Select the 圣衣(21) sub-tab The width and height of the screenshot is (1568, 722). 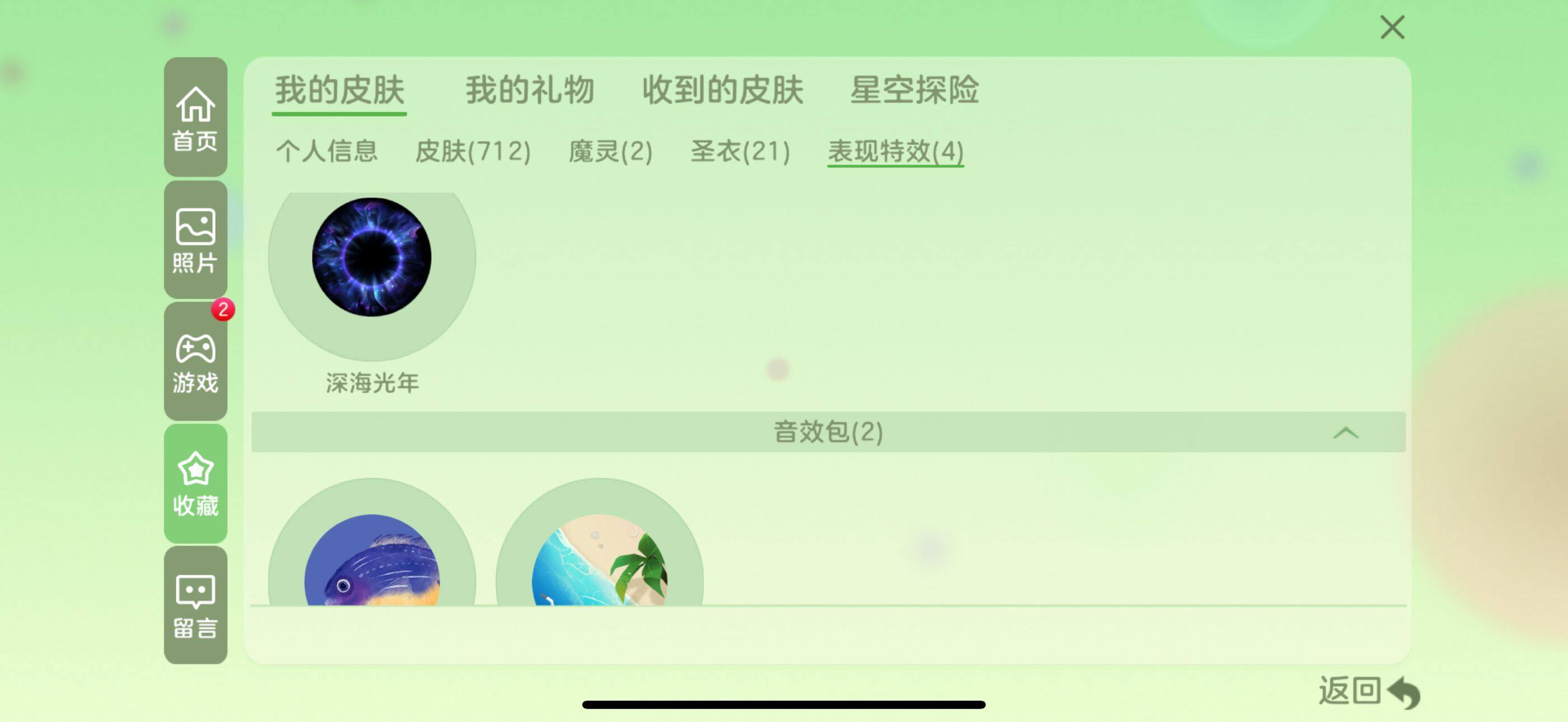click(740, 151)
